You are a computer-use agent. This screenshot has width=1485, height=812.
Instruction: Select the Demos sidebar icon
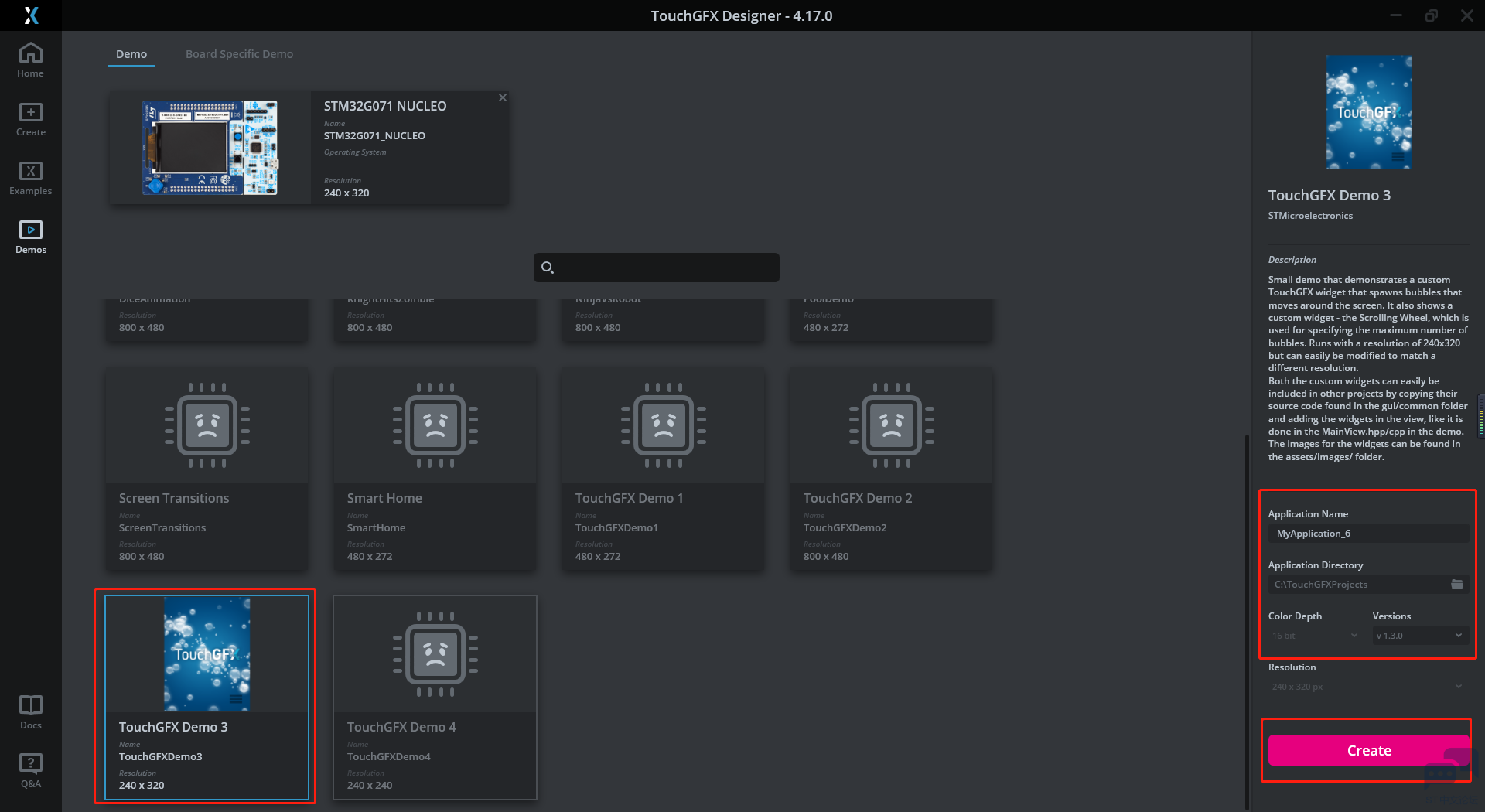[31, 237]
